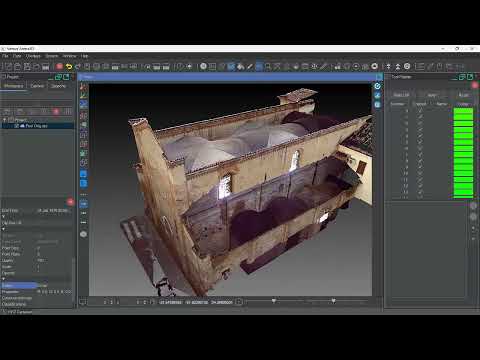Click the top blue round icon at the viewport edge

377,86
